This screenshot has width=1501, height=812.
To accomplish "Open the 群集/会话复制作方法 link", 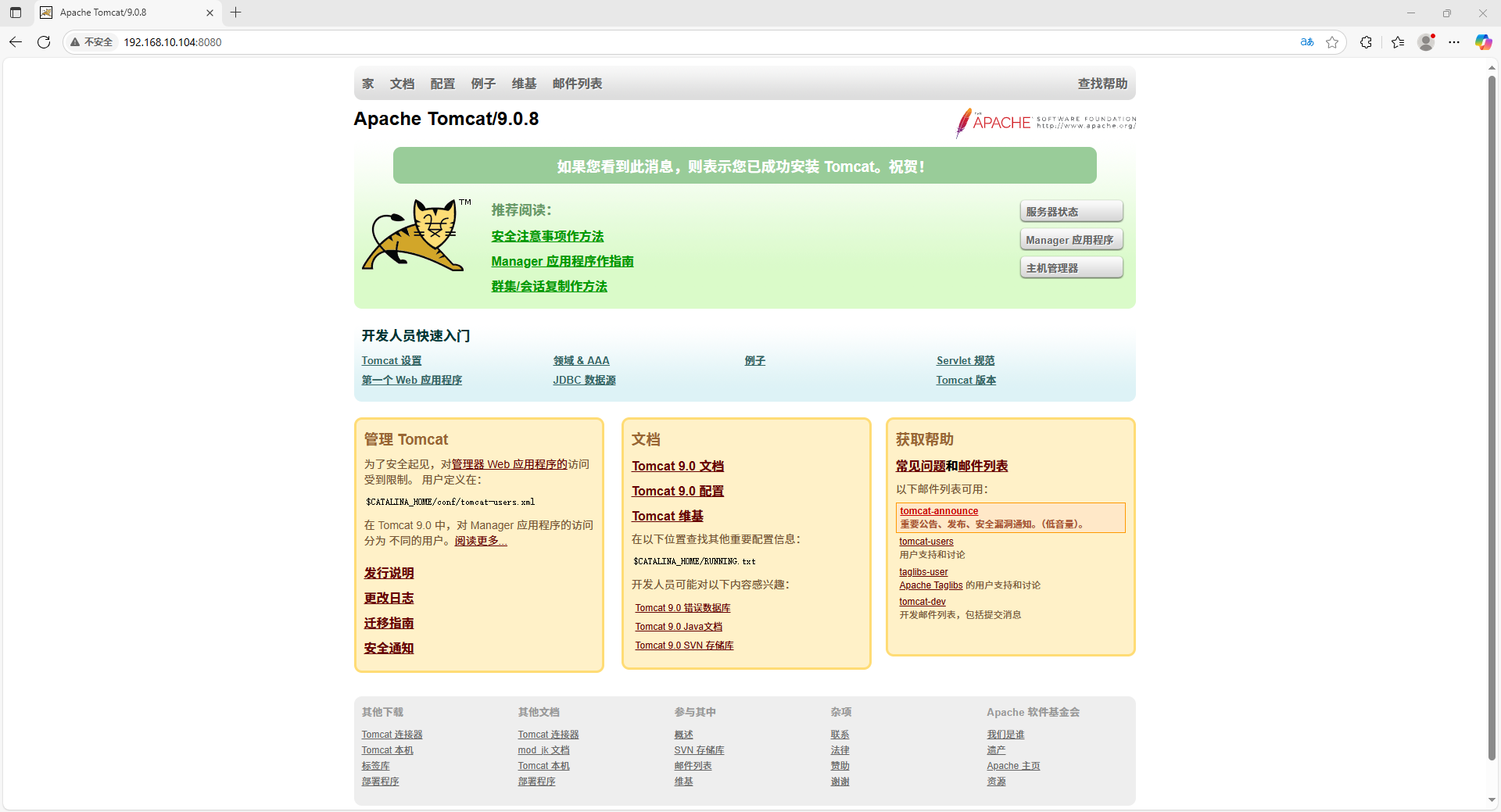I will [x=549, y=286].
